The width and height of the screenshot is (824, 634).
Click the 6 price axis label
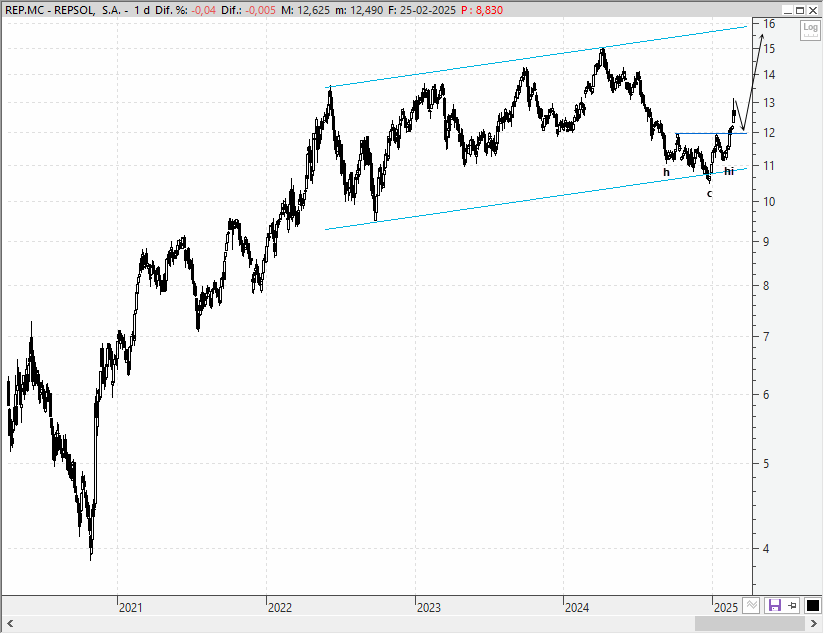pyautogui.click(x=766, y=395)
